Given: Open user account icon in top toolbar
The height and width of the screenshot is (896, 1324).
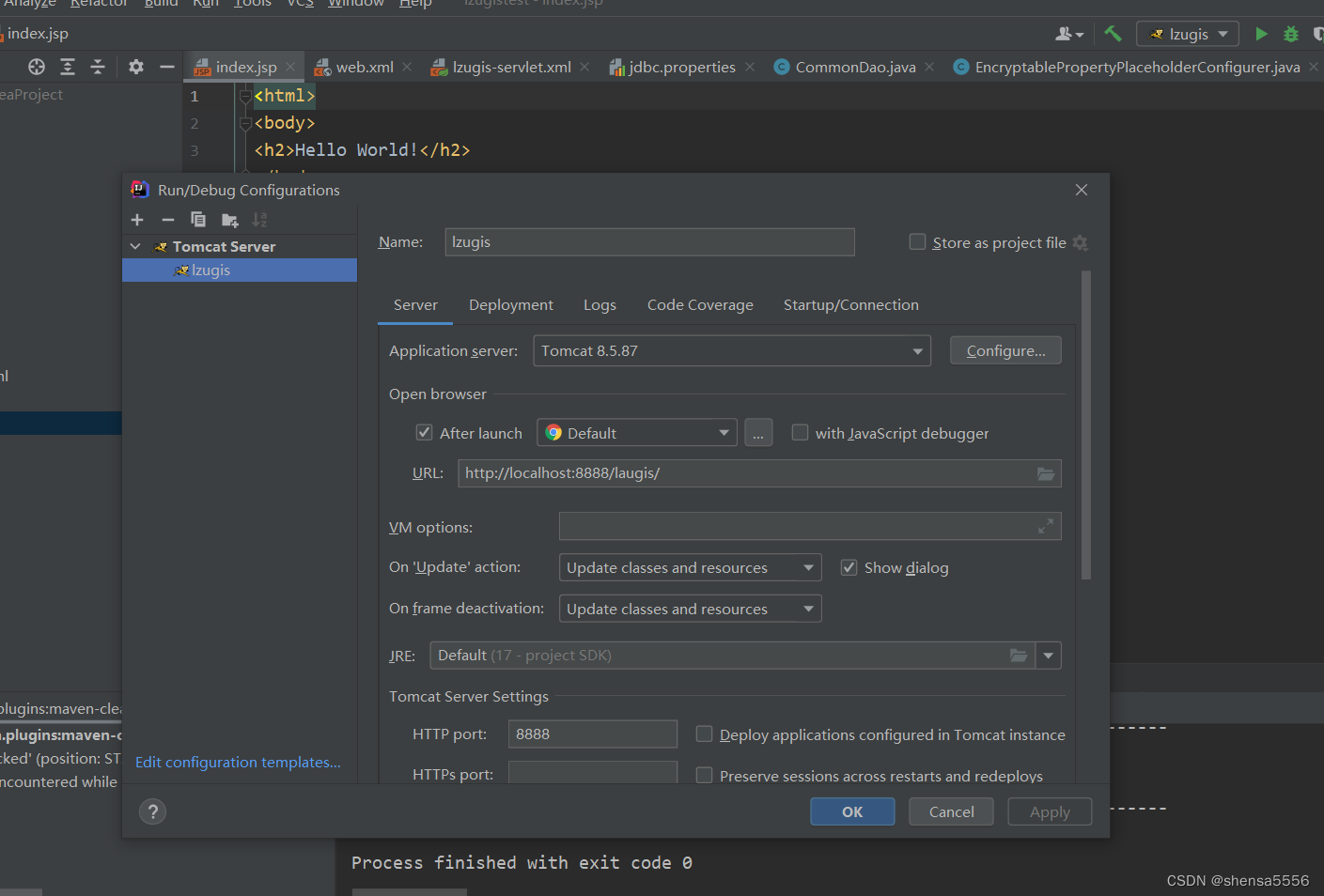Looking at the screenshot, I should click(x=1069, y=34).
